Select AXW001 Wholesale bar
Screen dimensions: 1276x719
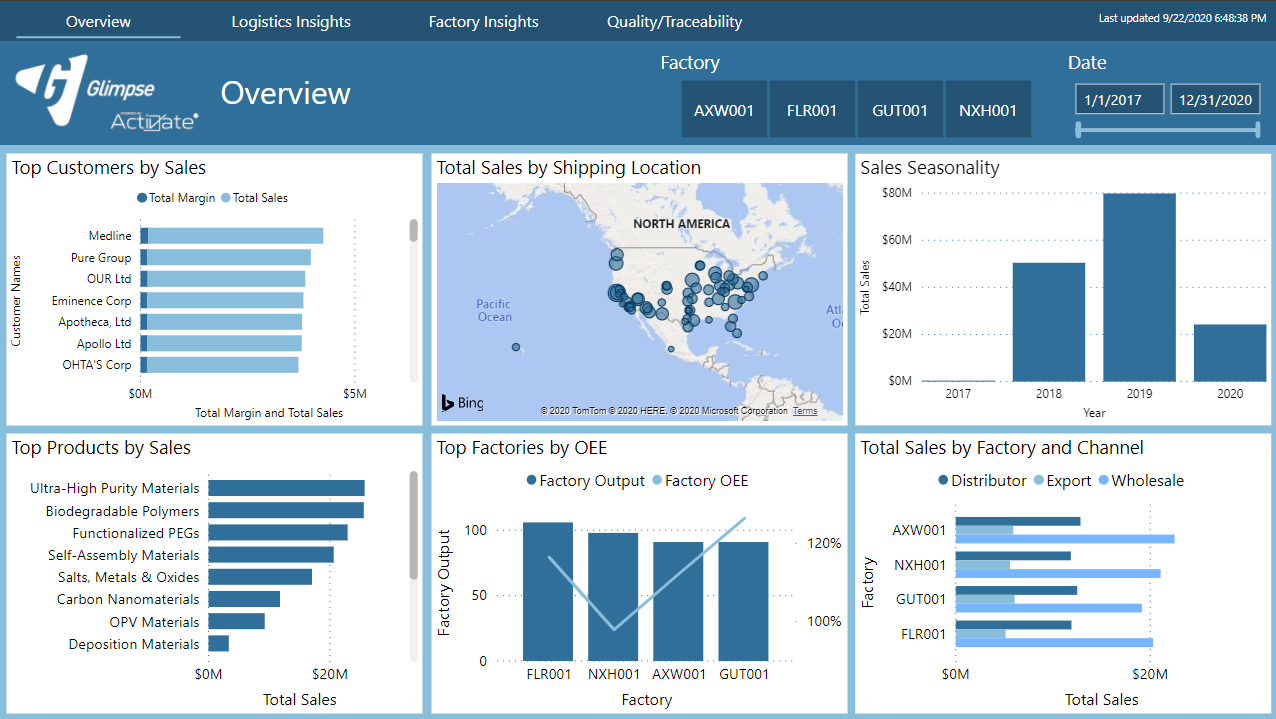(1065, 539)
